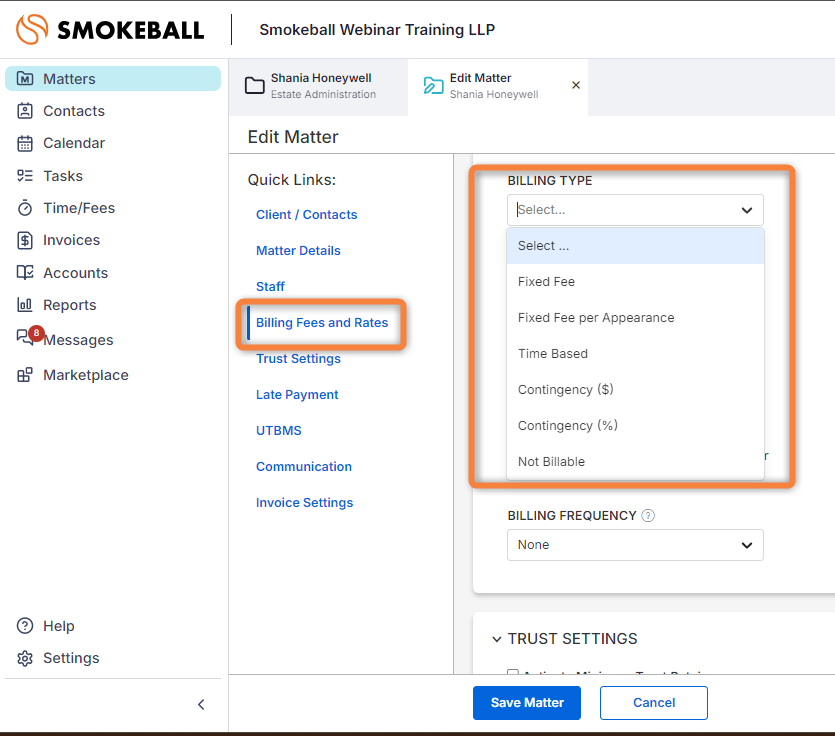The height and width of the screenshot is (736, 835).
Task: Jump to Client / Contacts section
Action: (x=307, y=215)
